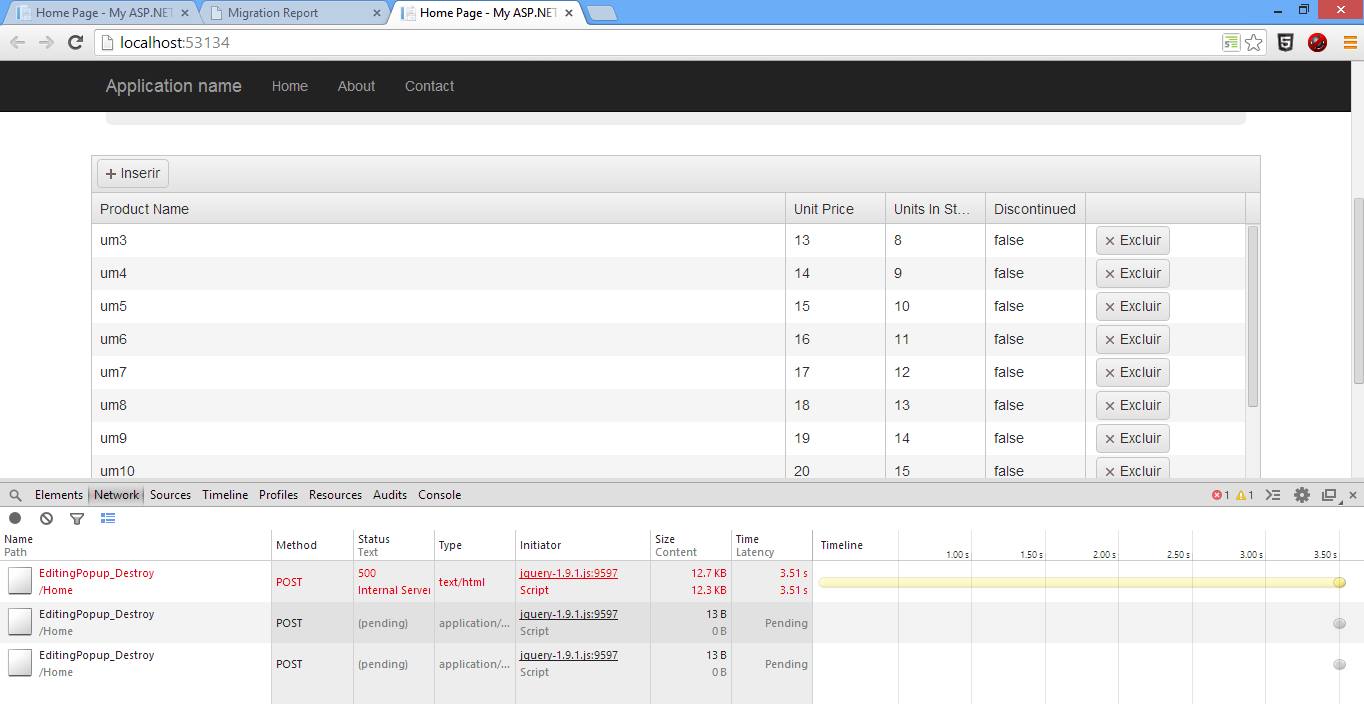Open a new browser tab
The image size is (1364, 704).
coord(600,13)
